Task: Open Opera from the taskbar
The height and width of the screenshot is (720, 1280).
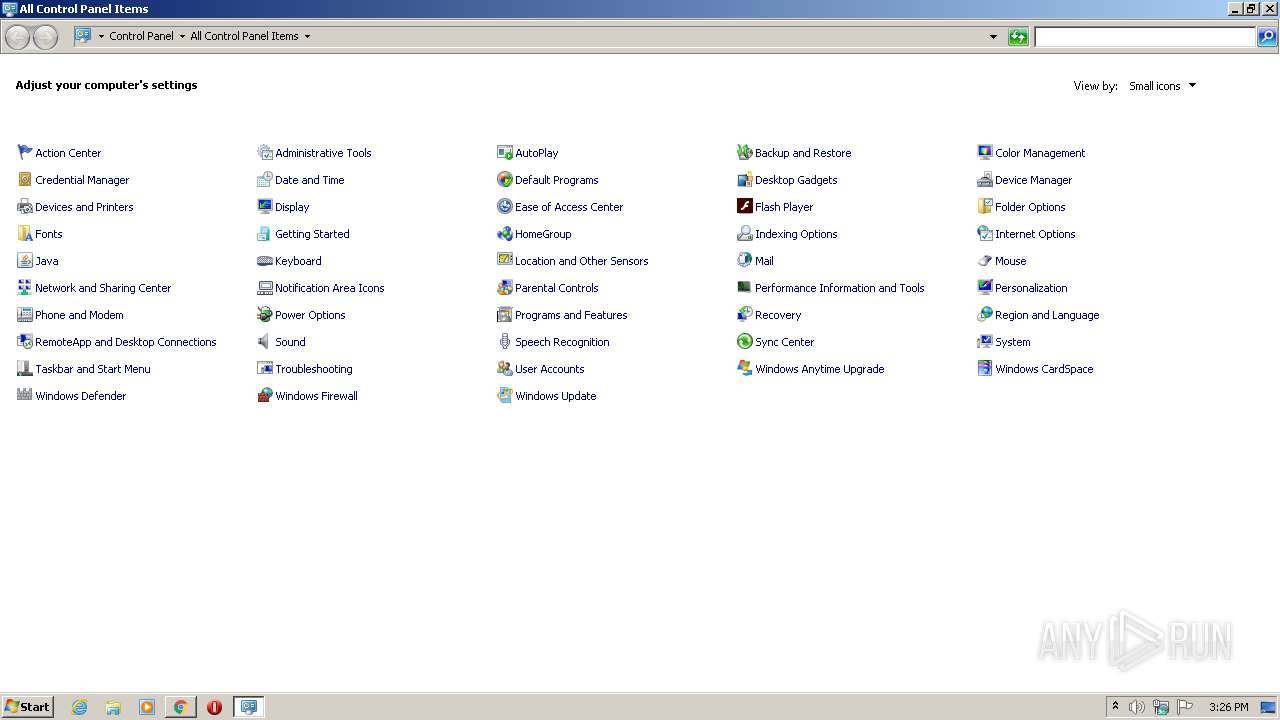Action: click(x=214, y=707)
